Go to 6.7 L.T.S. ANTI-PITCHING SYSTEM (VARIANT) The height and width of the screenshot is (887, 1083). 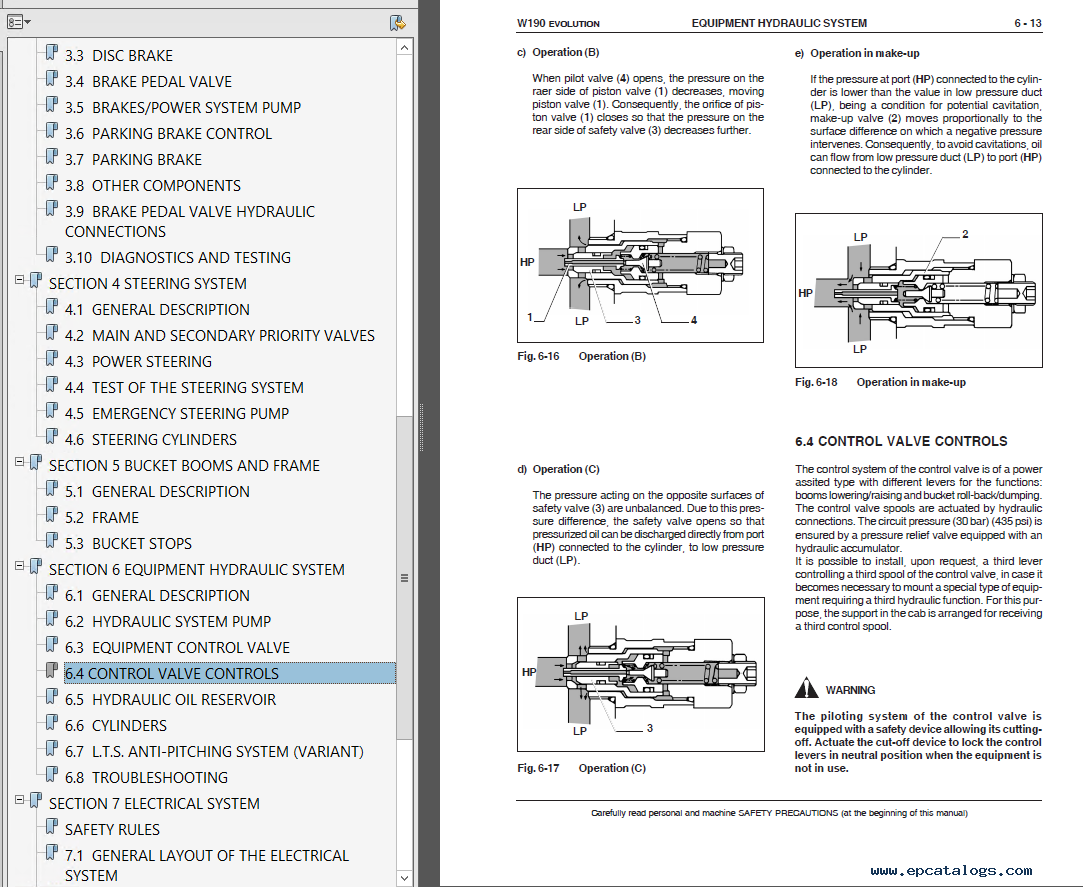pyautogui.click(x=214, y=752)
